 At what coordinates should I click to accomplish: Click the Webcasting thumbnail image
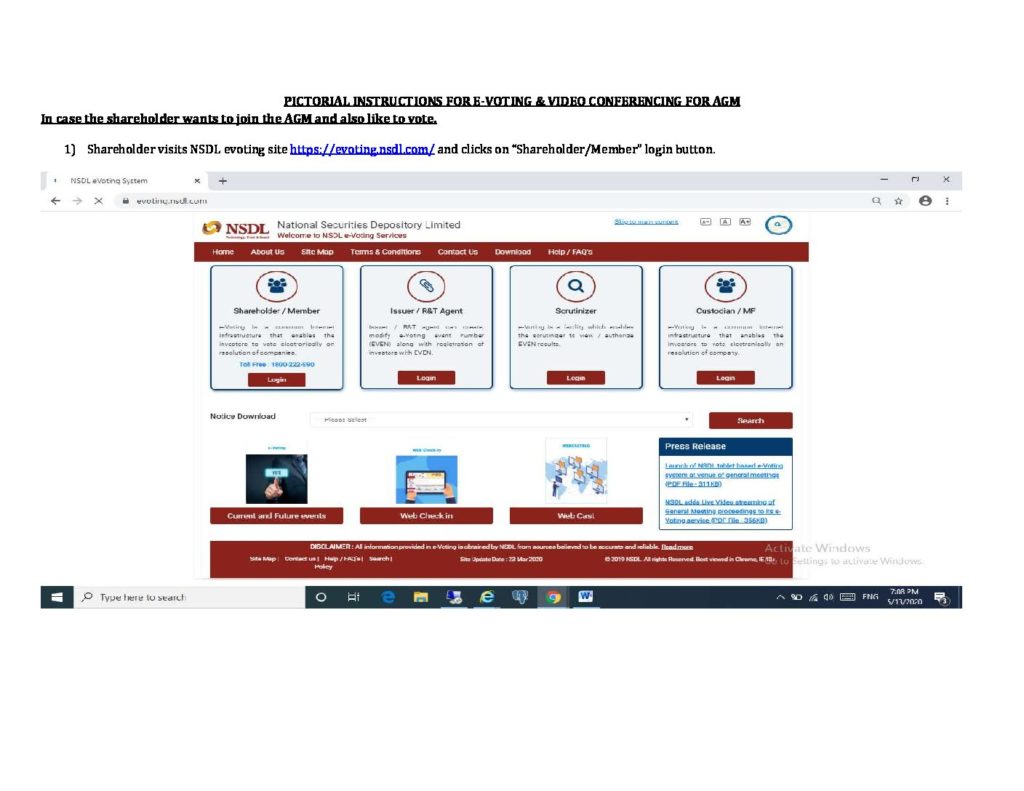(x=575, y=472)
